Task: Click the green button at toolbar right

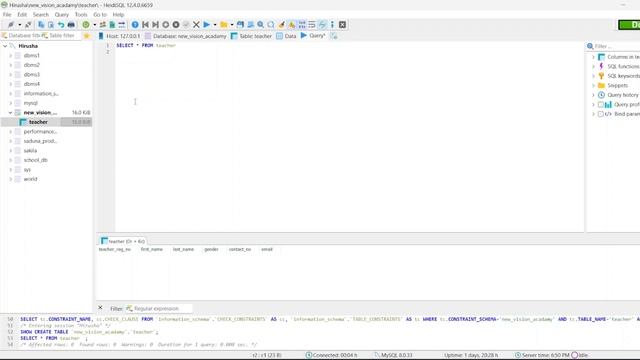Action: [629, 25]
